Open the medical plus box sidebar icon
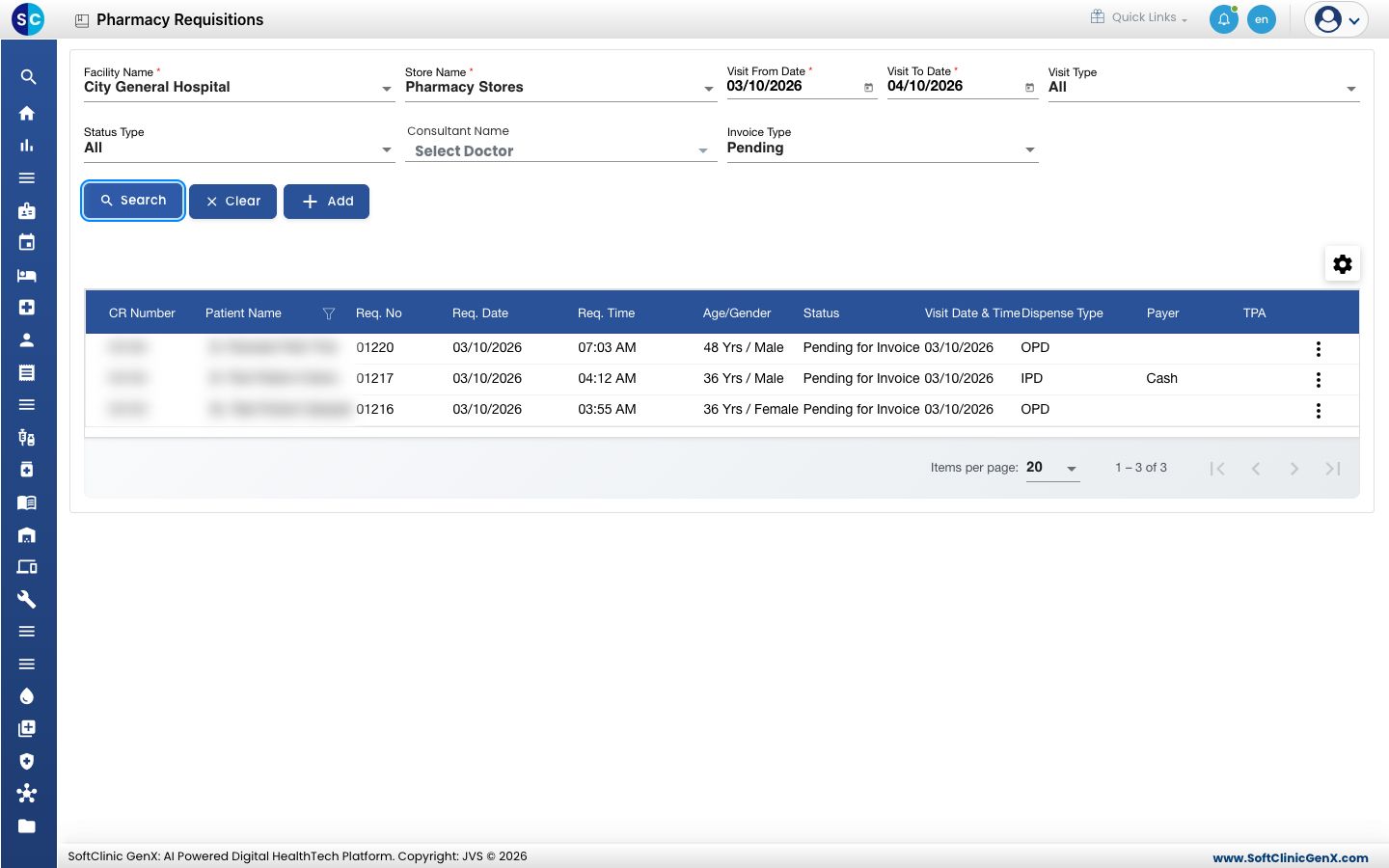 click(27, 307)
